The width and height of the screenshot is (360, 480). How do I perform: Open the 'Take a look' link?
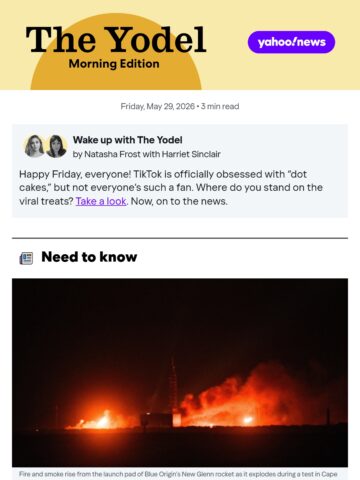pos(101,201)
